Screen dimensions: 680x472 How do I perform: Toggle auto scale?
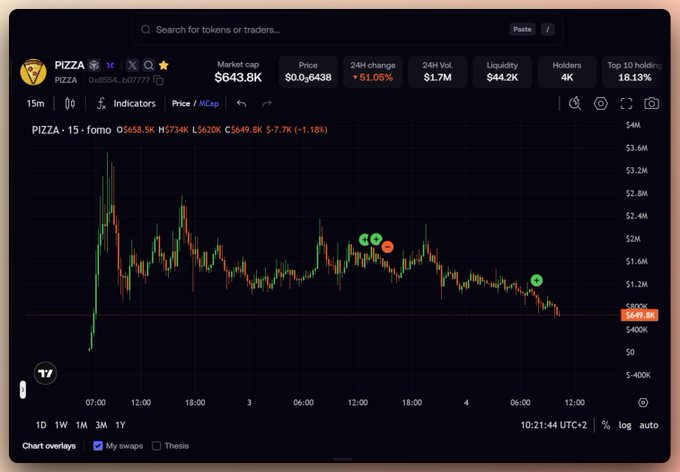coord(649,425)
